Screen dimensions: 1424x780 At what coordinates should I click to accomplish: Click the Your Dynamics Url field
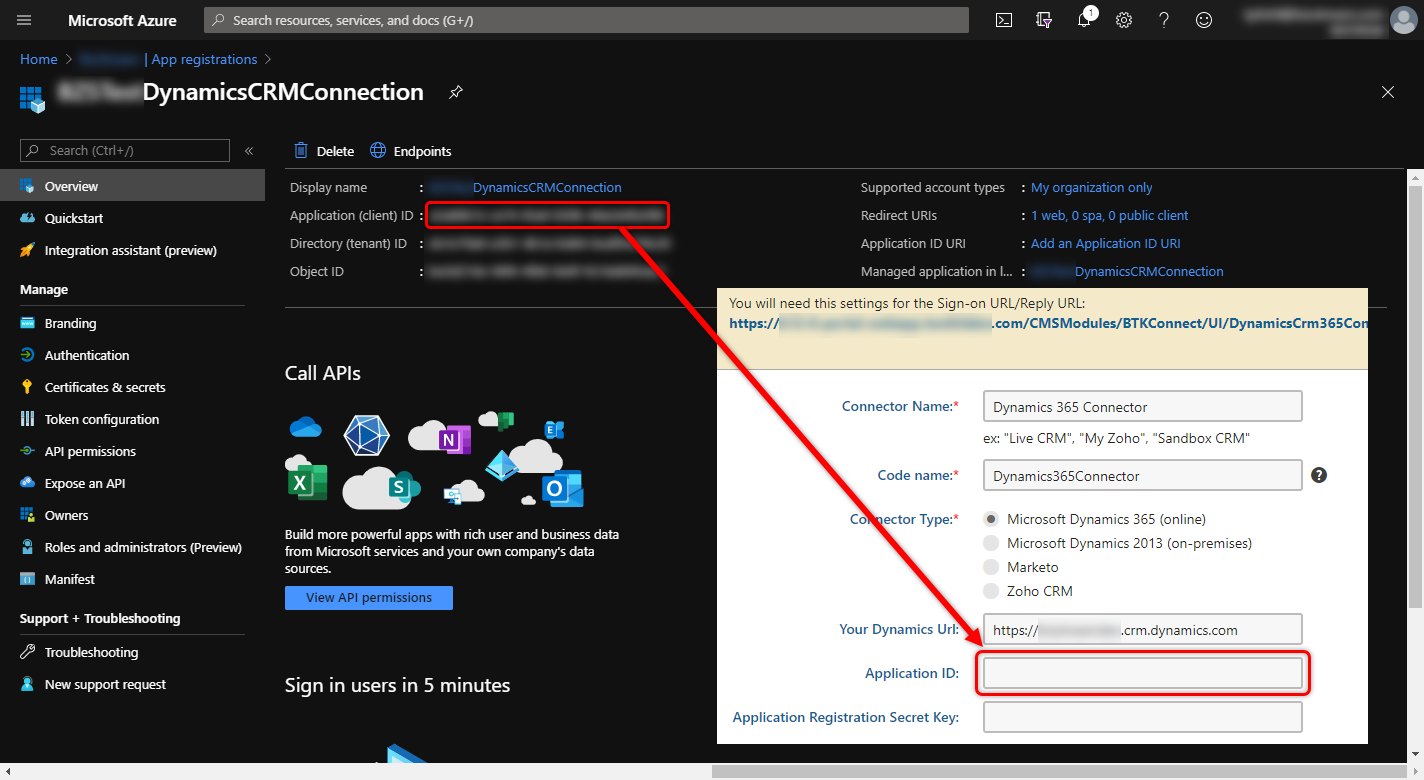click(1143, 629)
